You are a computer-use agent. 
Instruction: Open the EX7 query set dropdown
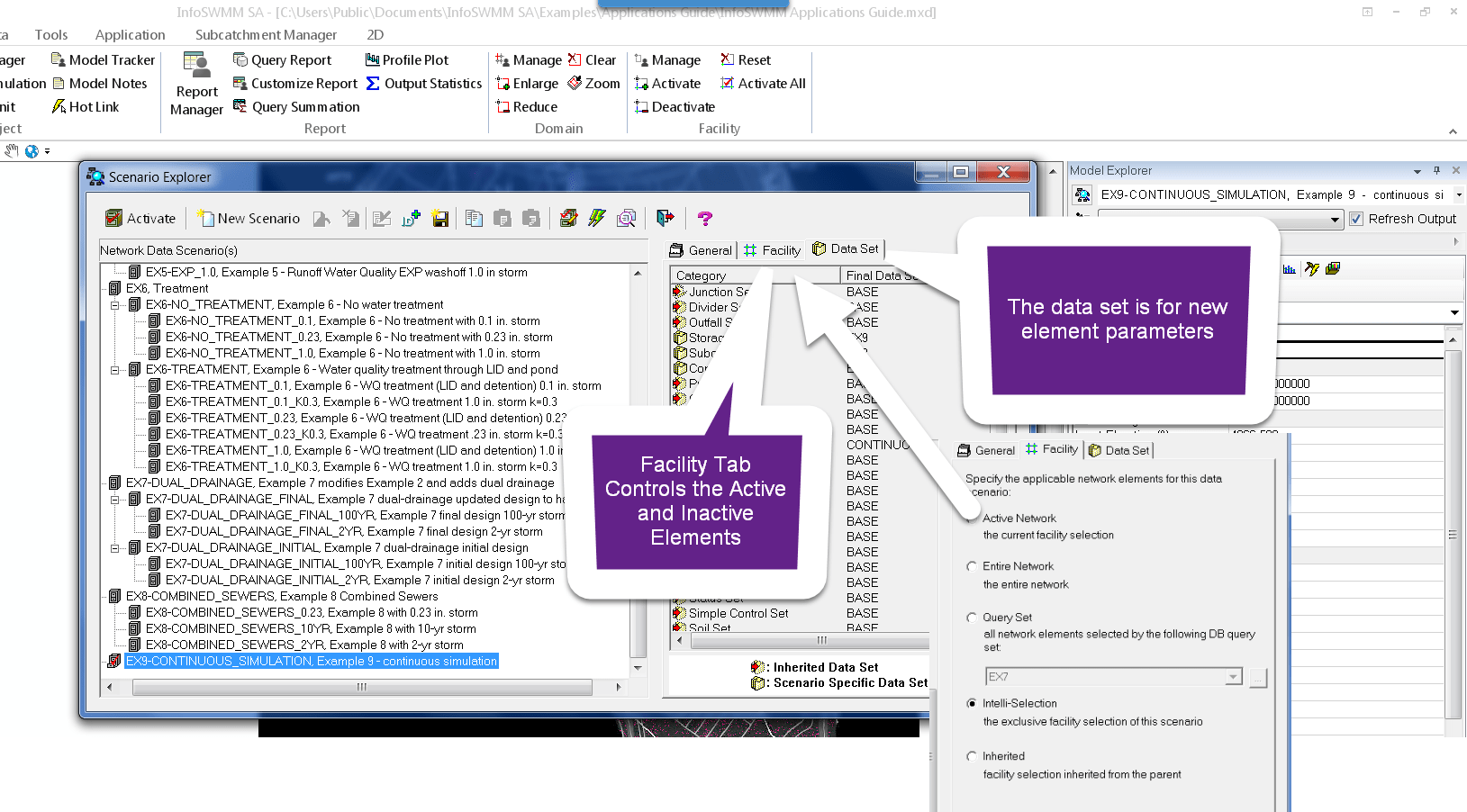1234,677
